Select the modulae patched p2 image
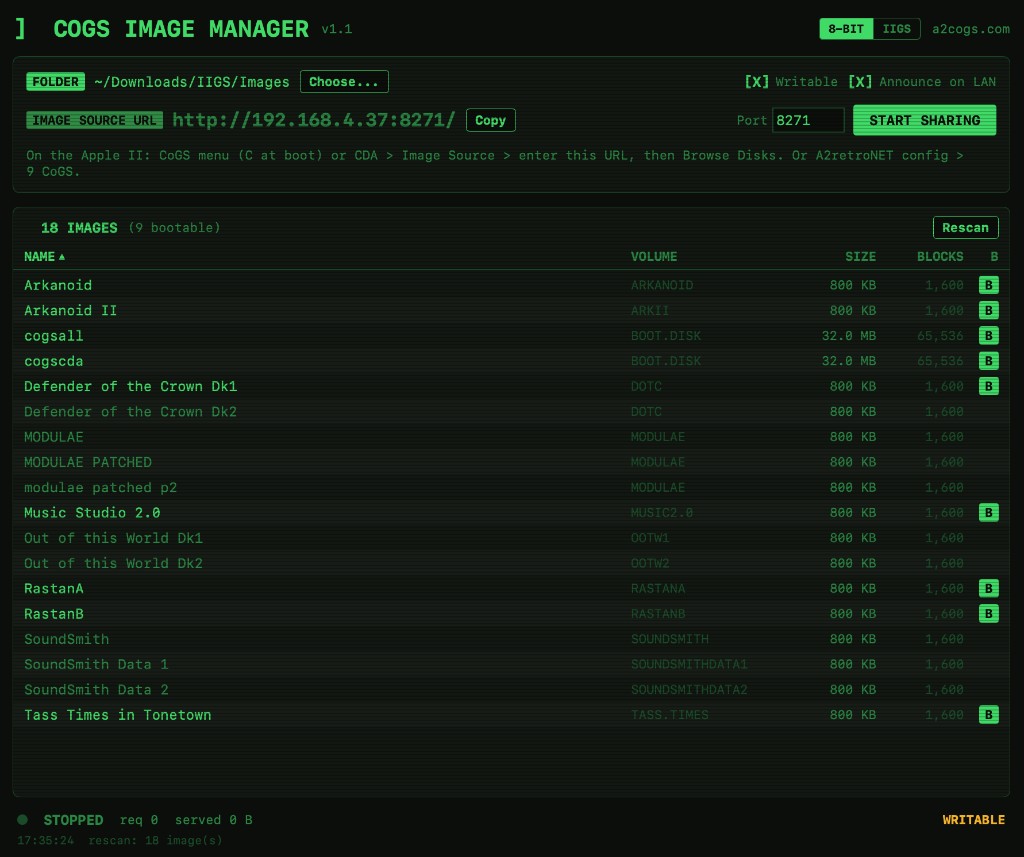1024x857 pixels. pyautogui.click(x=101, y=487)
